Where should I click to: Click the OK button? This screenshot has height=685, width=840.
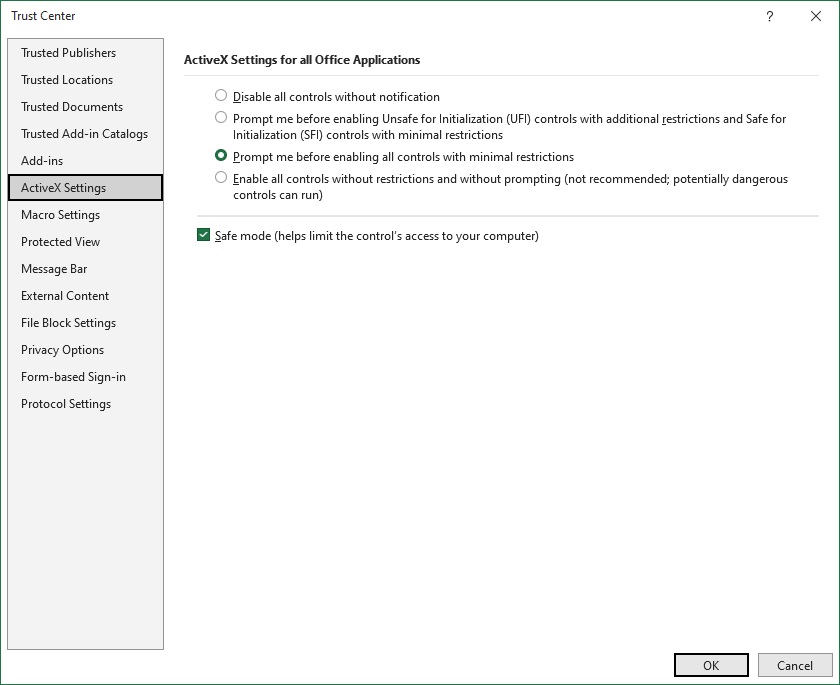click(x=711, y=665)
